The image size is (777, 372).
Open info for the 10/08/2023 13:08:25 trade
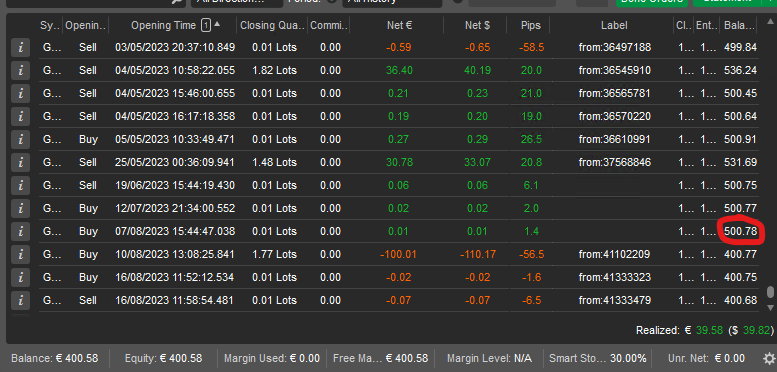(20, 254)
